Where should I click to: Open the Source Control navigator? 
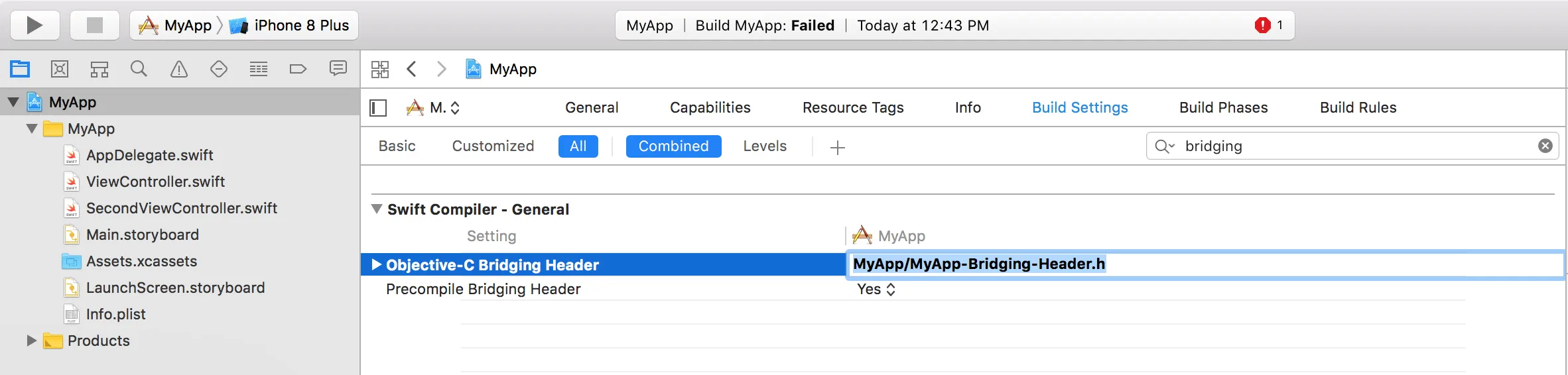click(x=60, y=69)
